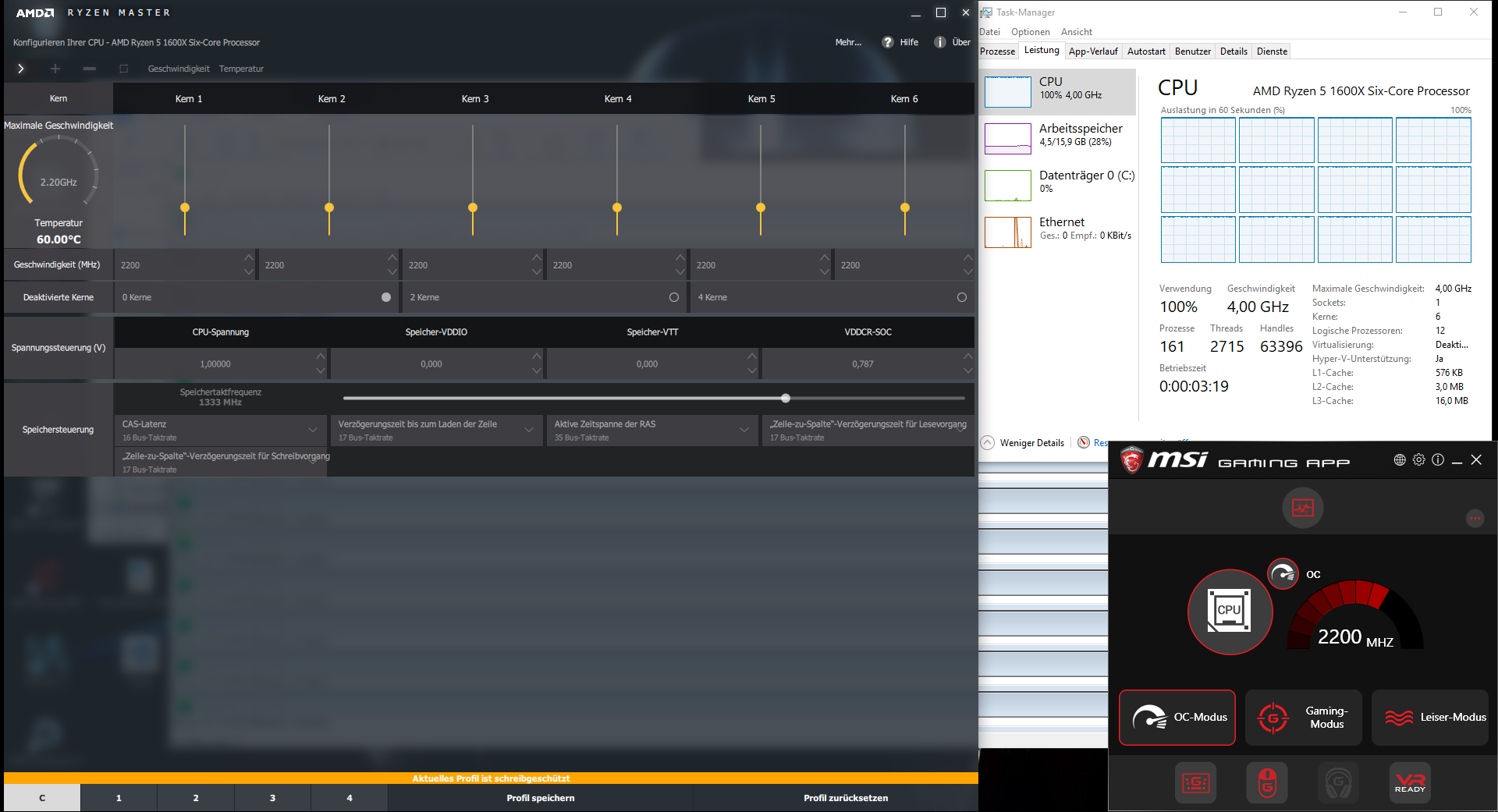
Task: Open 'Verzögerungszeit bis zum Laden der Zelle' dropdown
Action: pos(436,431)
